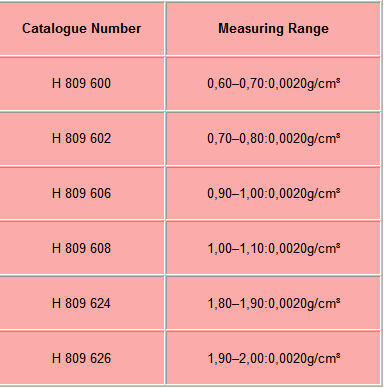Click the 0,90–1,00 measuring range cell

point(273,193)
